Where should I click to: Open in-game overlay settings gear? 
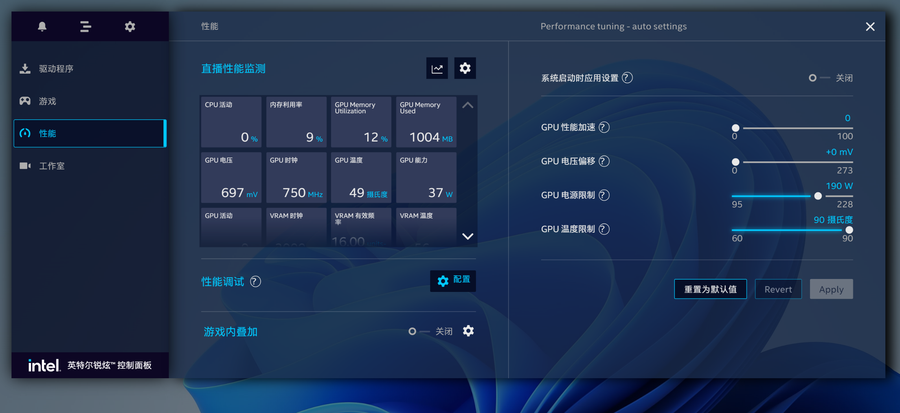pyautogui.click(x=468, y=331)
